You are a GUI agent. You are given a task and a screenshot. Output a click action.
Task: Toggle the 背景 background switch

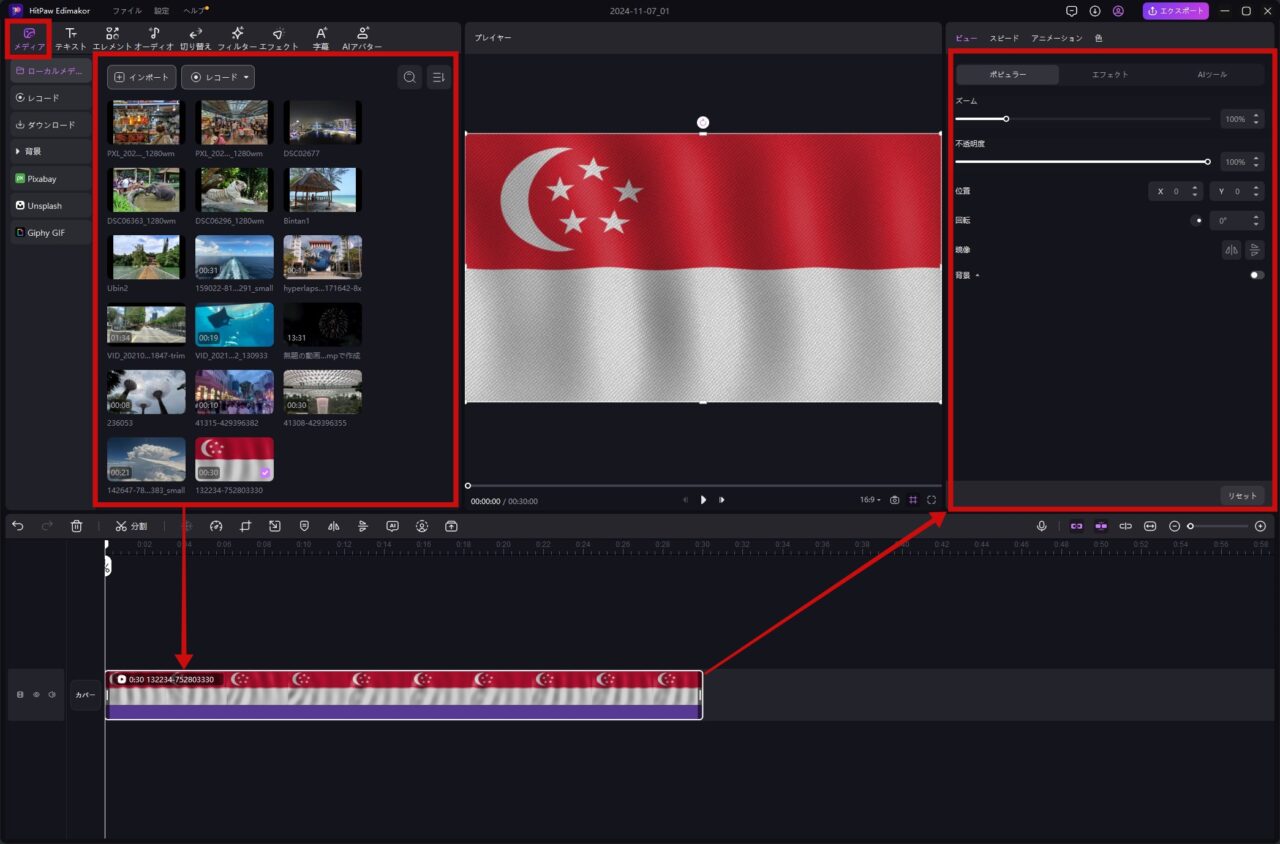pyautogui.click(x=1257, y=275)
